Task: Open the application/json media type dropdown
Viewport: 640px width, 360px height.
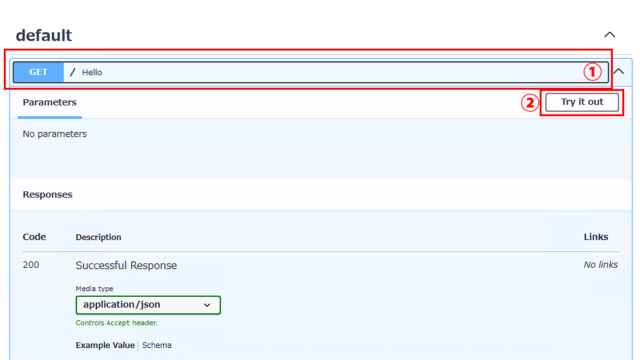Action: (x=148, y=305)
